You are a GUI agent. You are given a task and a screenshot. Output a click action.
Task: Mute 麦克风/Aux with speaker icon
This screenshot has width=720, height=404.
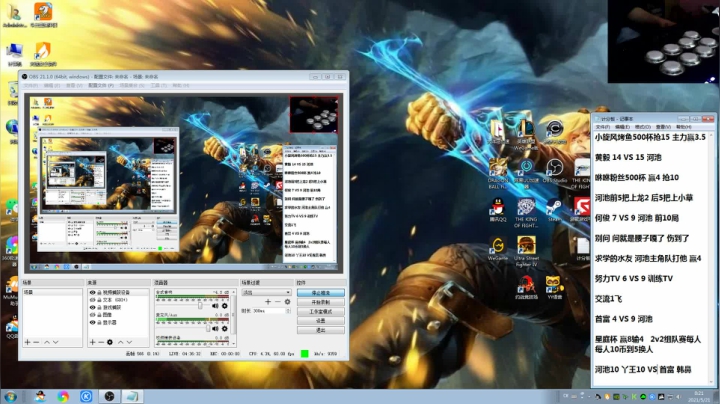(215, 329)
